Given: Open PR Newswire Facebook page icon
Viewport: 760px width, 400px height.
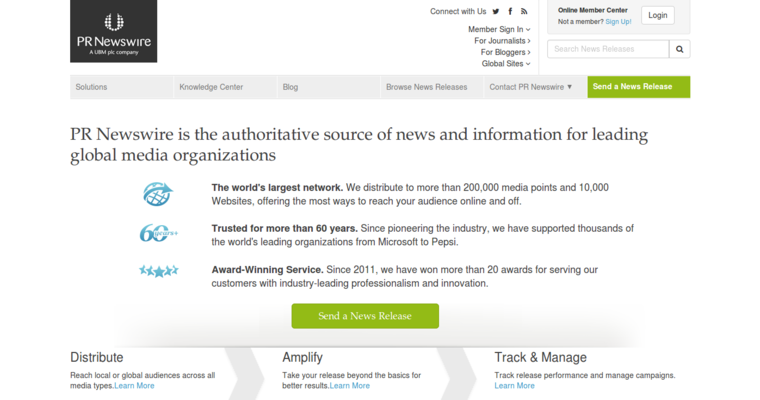Looking at the screenshot, I should [x=510, y=12].
